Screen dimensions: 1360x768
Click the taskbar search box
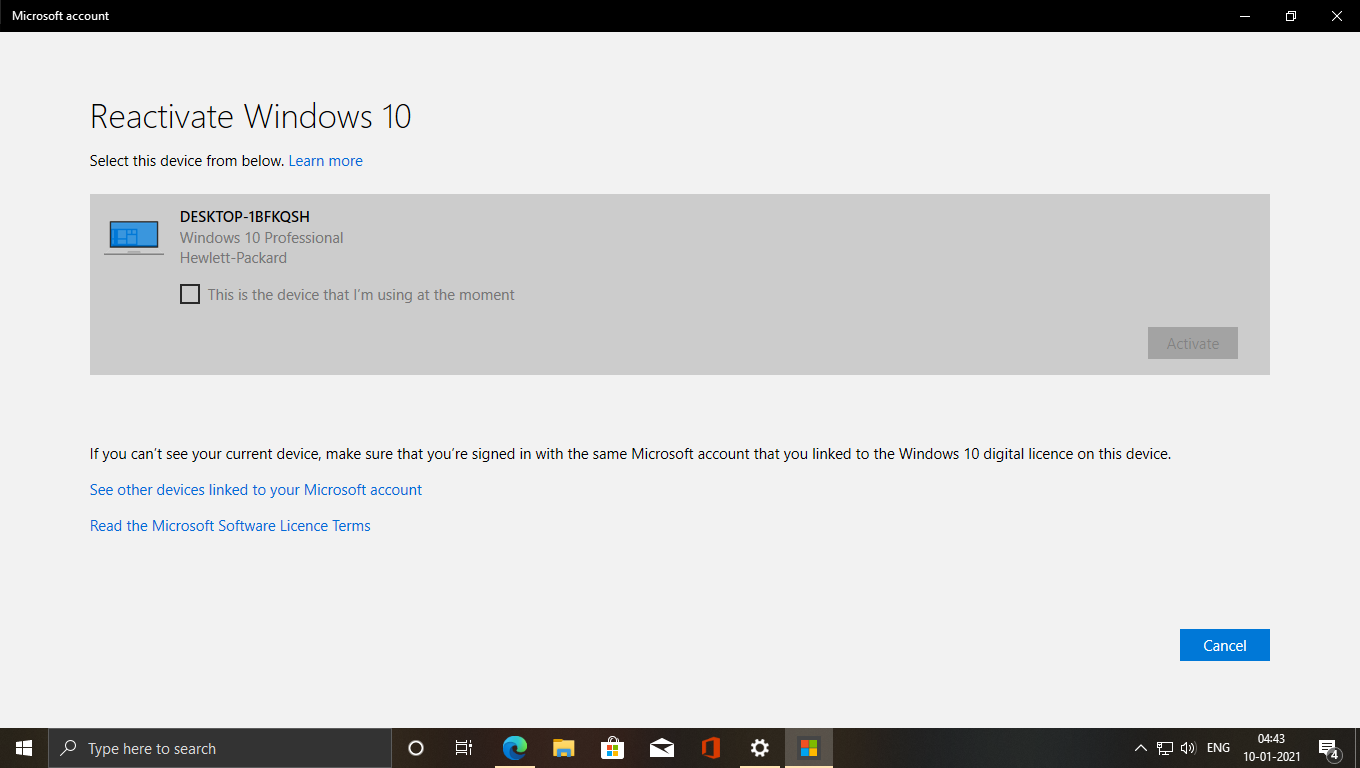coord(220,748)
